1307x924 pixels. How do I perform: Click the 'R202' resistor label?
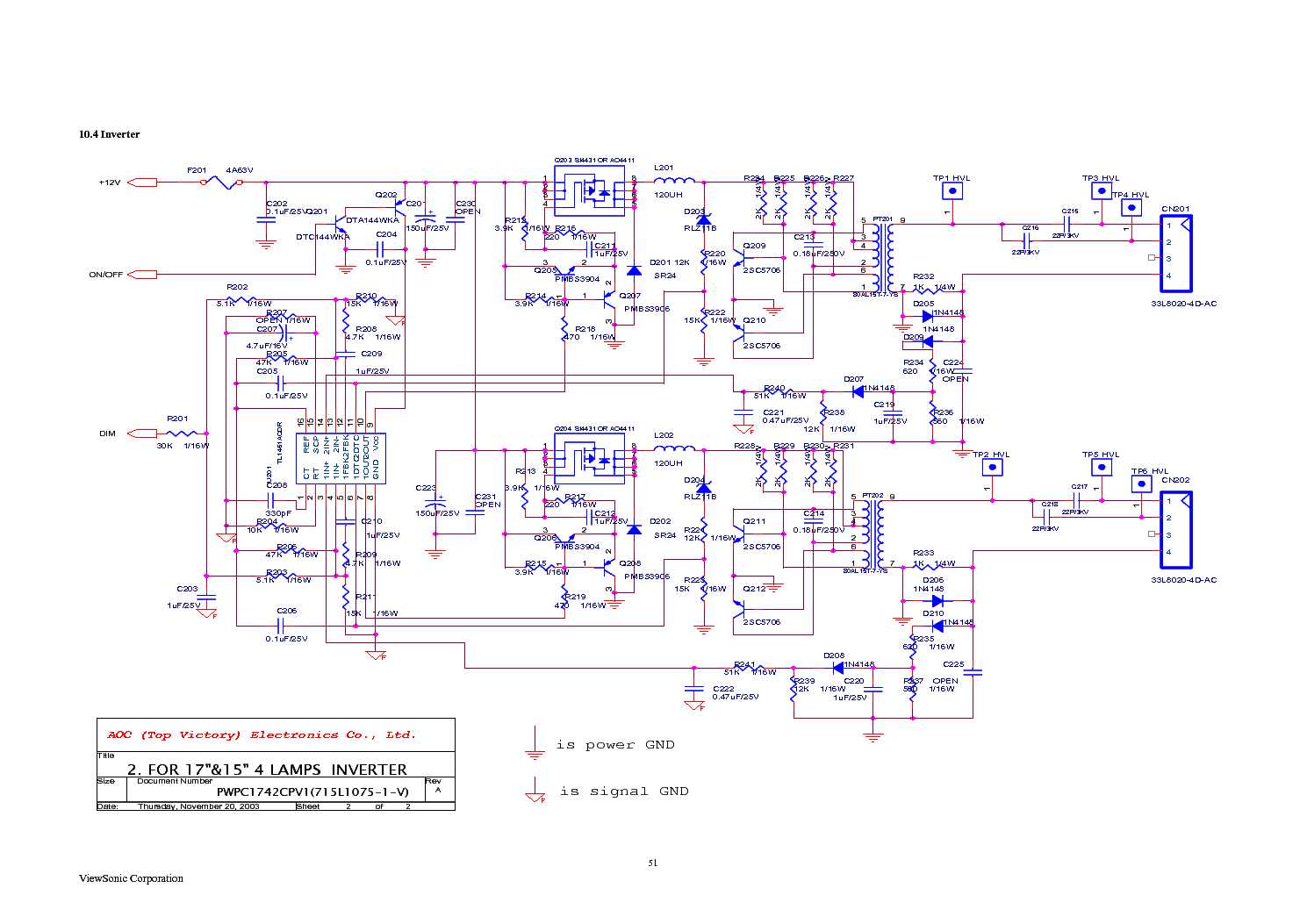point(237,287)
